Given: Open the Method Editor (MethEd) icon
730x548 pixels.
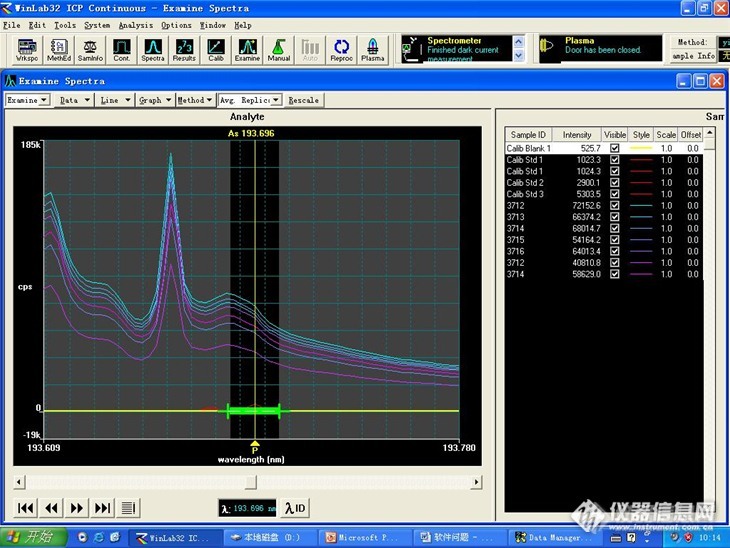Looking at the screenshot, I should click(59, 50).
